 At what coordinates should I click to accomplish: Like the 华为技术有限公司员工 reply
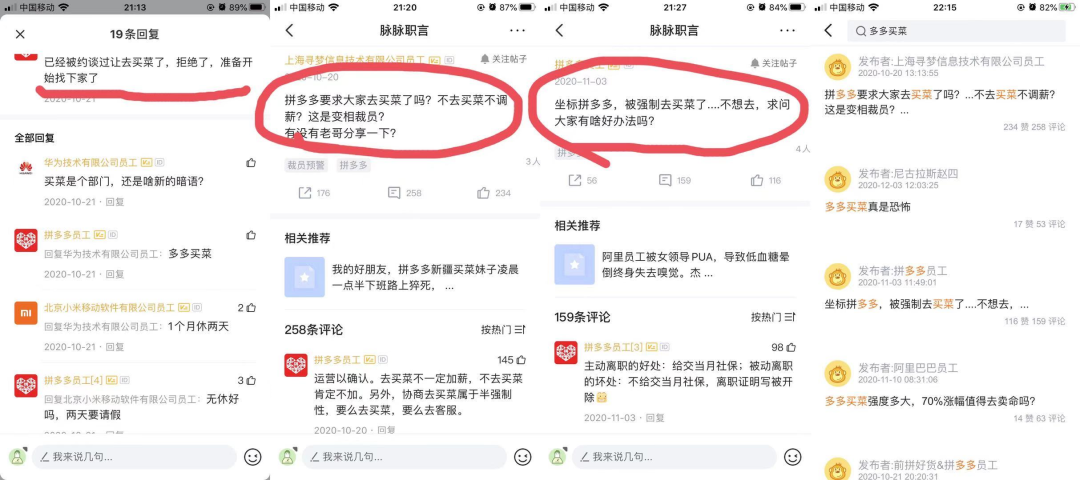coord(251,163)
